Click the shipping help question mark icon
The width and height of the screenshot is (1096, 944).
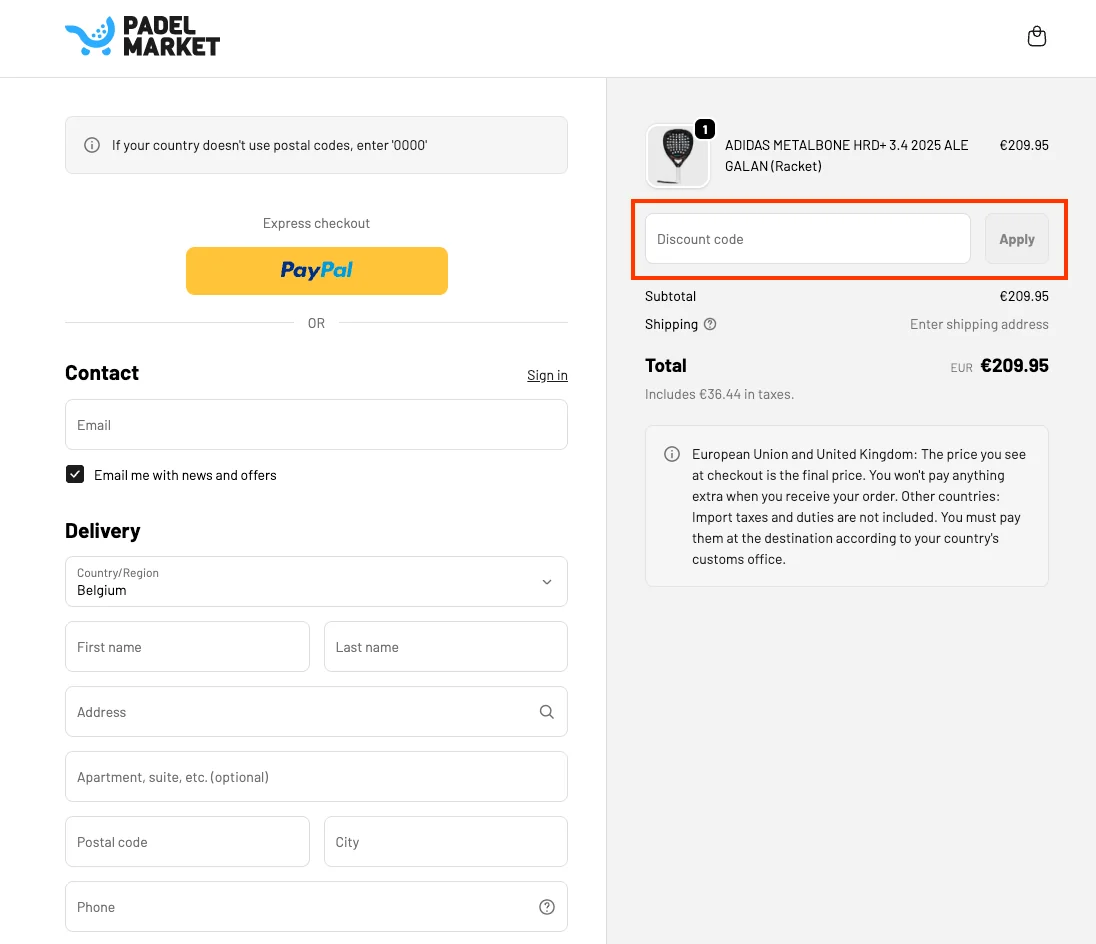710,324
